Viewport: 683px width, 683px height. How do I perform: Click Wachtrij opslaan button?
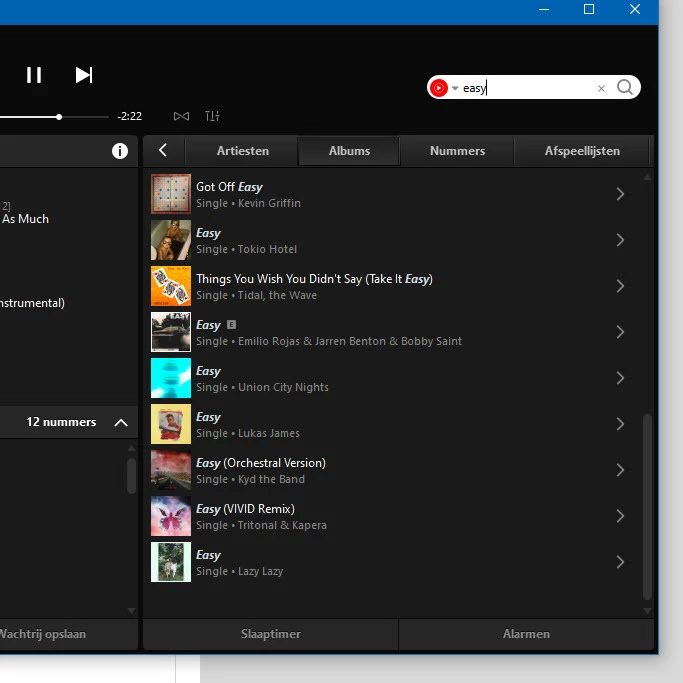point(43,634)
